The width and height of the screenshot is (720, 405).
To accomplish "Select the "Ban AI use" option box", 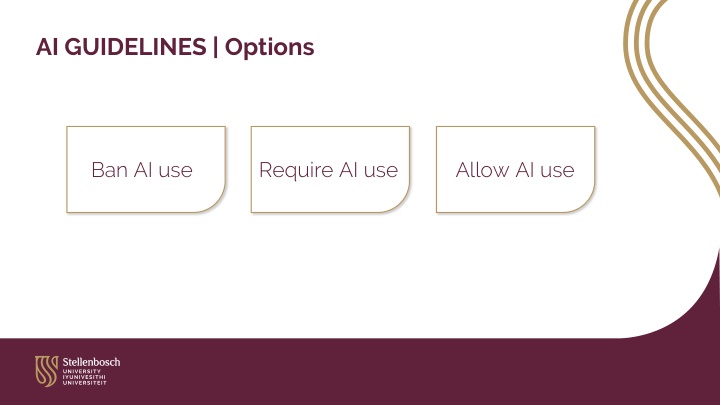I will pos(146,169).
